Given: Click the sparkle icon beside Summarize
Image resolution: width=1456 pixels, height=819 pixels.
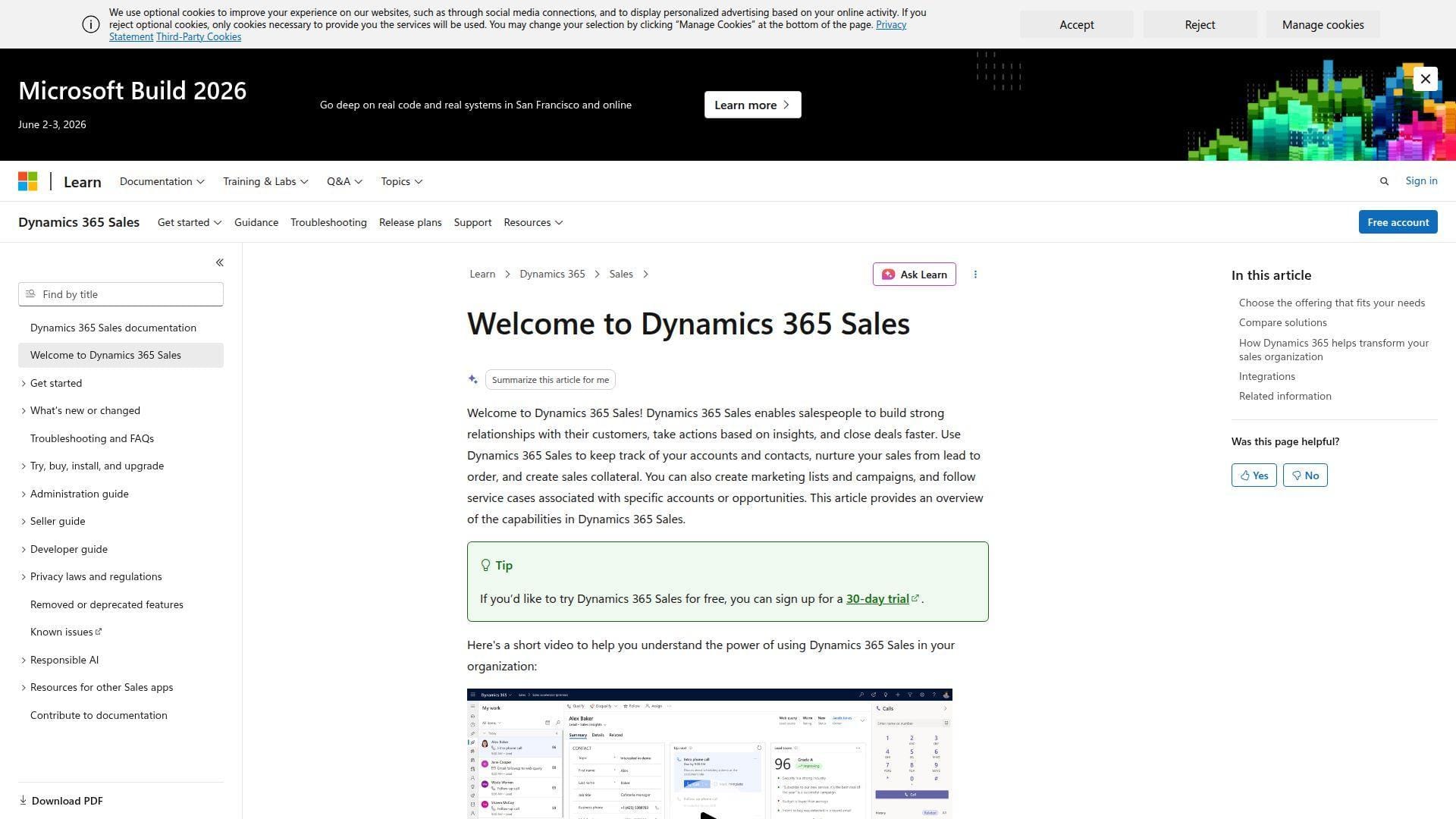Looking at the screenshot, I should [x=473, y=379].
